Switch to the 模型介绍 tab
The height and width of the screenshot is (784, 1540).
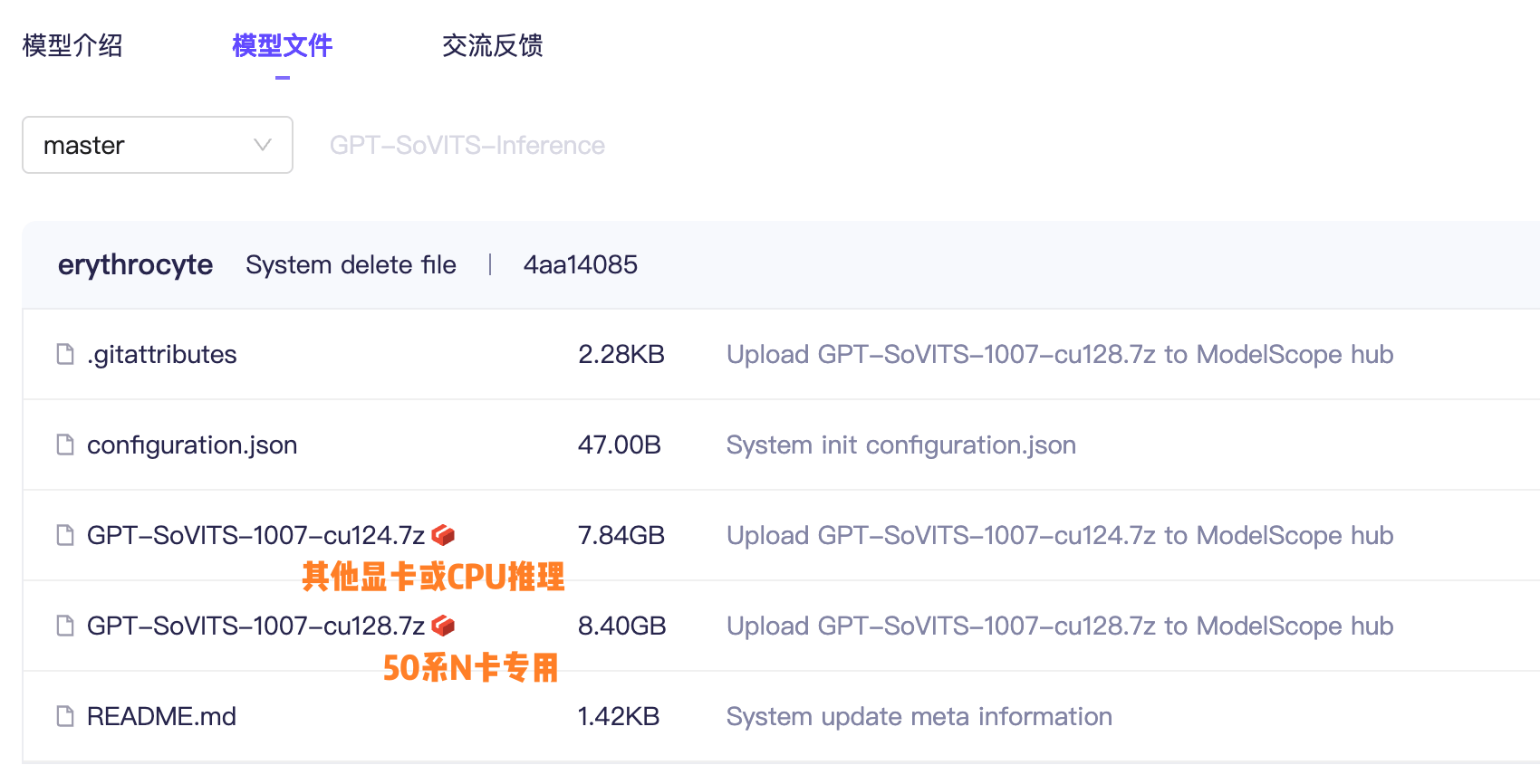pos(72,45)
